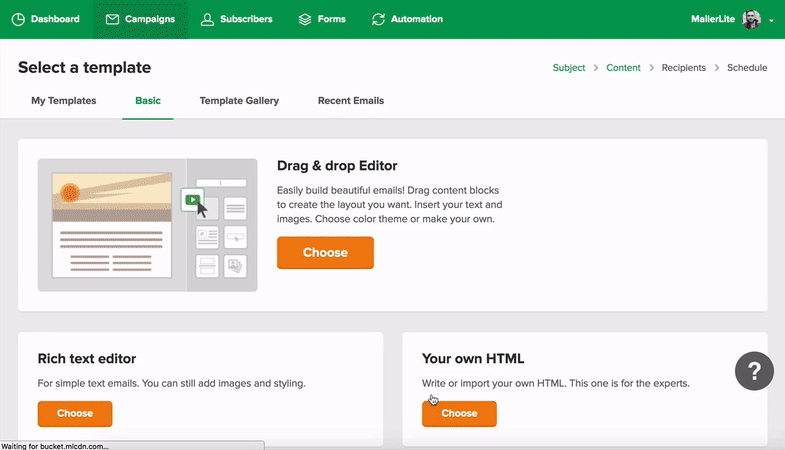Choose the Drag & drop Editor
Screen dimensions: 785x450
point(325,253)
